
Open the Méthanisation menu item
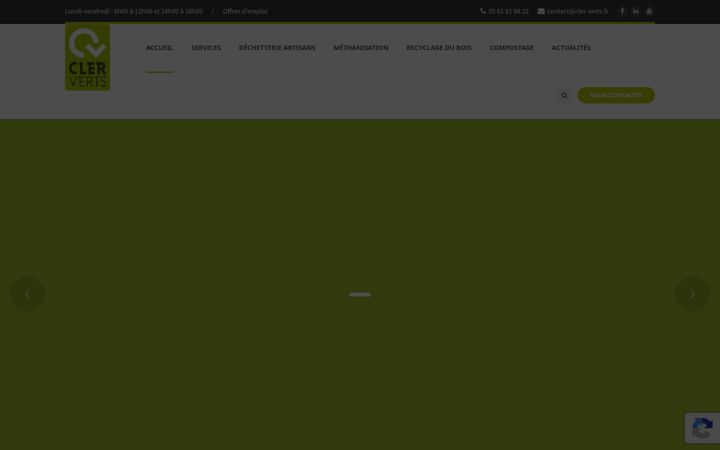360,48
